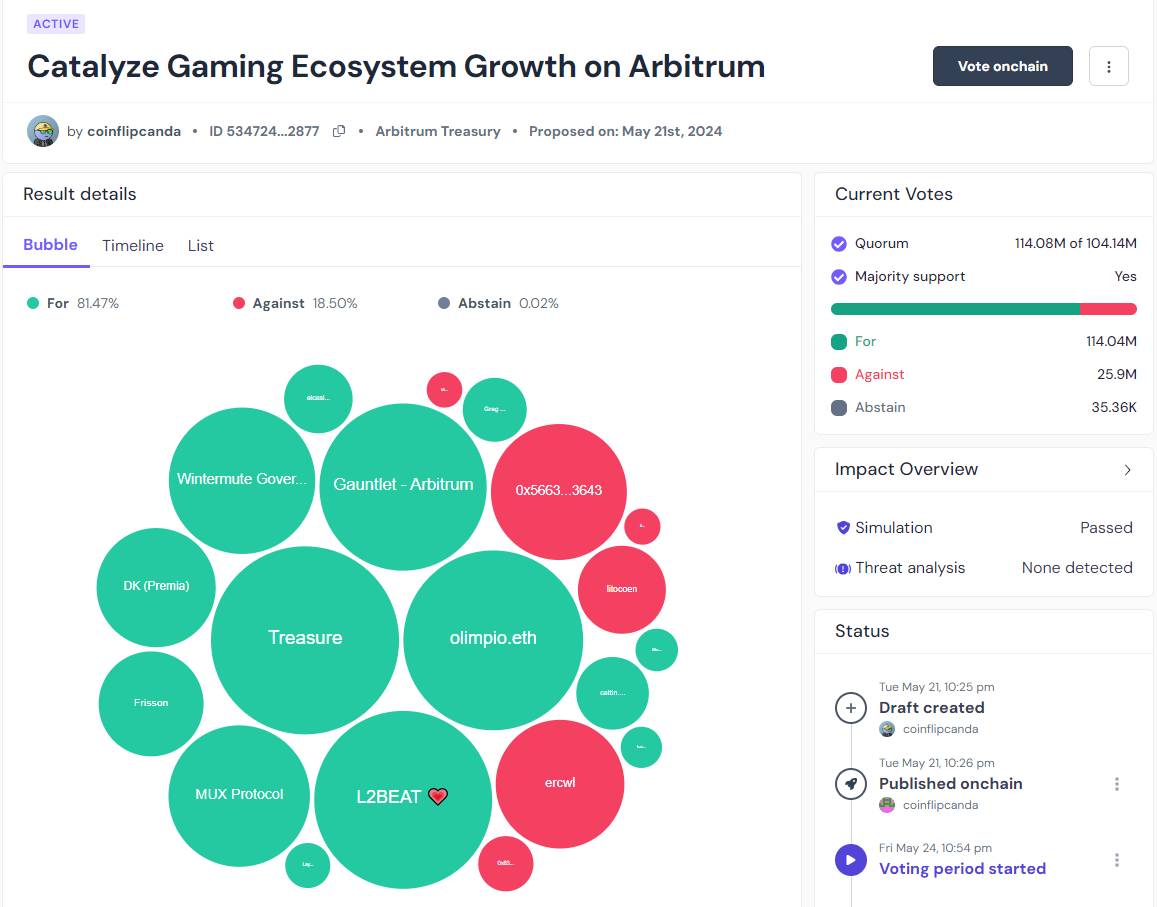The height and width of the screenshot is (907, 1157).
Task: Select the L2BEAT vote bubble
Action: [403, 799]
